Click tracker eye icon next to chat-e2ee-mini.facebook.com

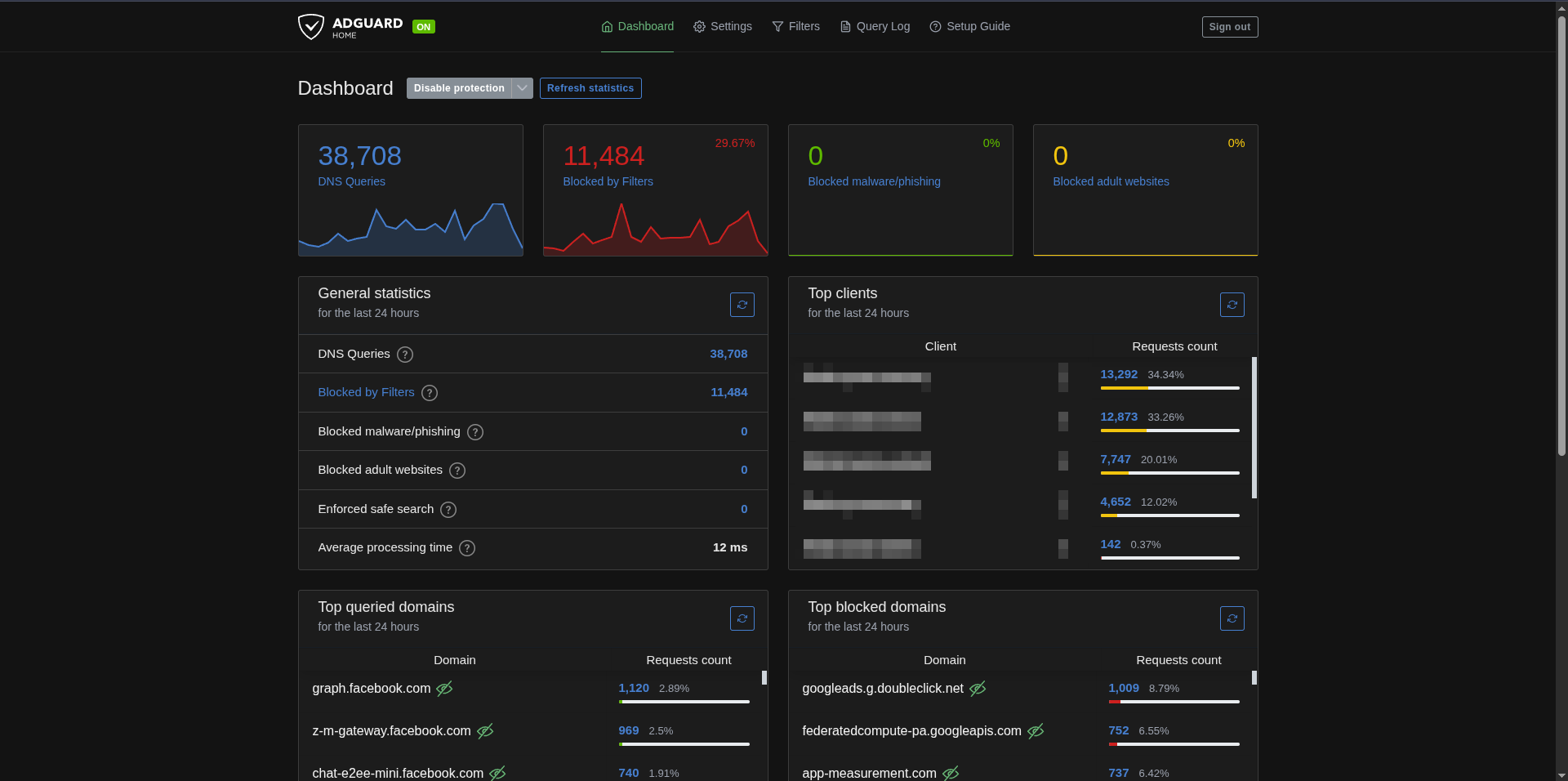coord(497,773)
